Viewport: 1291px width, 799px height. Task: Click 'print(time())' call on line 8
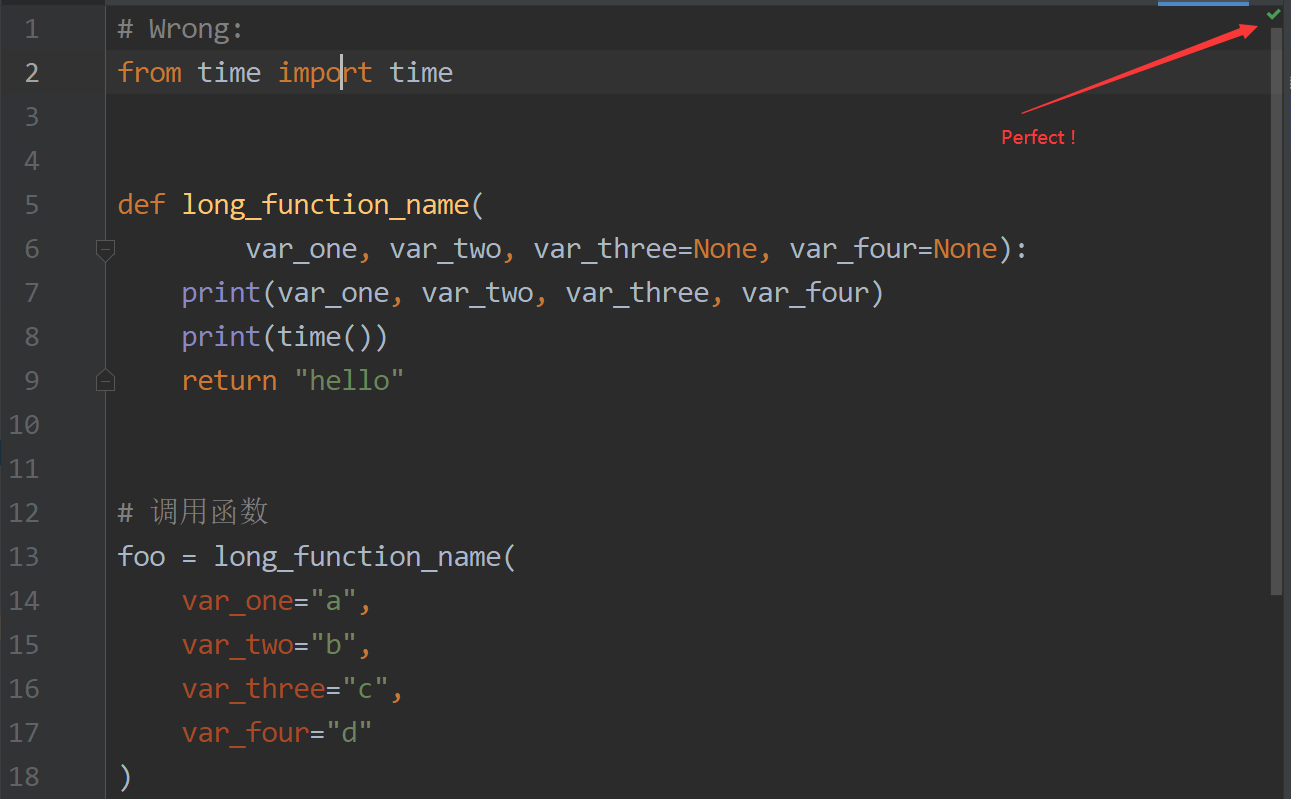[x=285, y=337]
